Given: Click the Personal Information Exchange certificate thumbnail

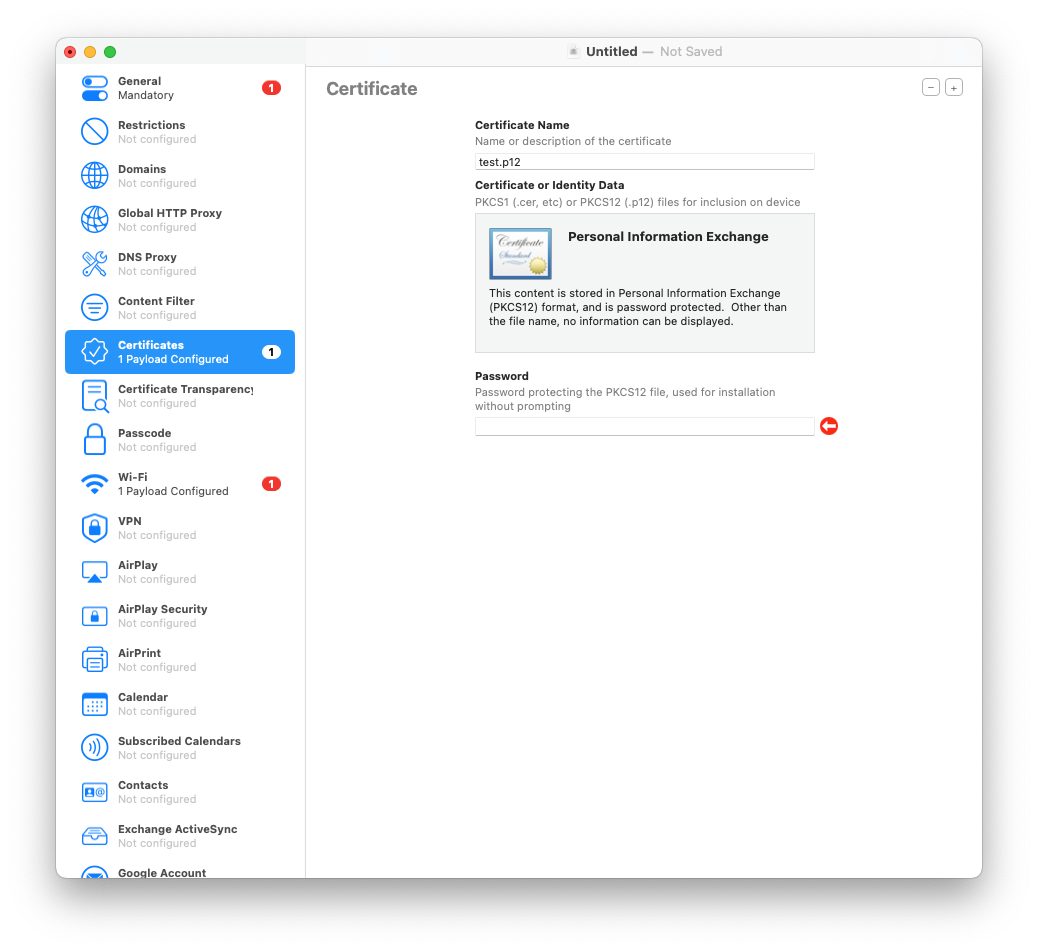Looking at the screenshot, I should click(520, 254).
